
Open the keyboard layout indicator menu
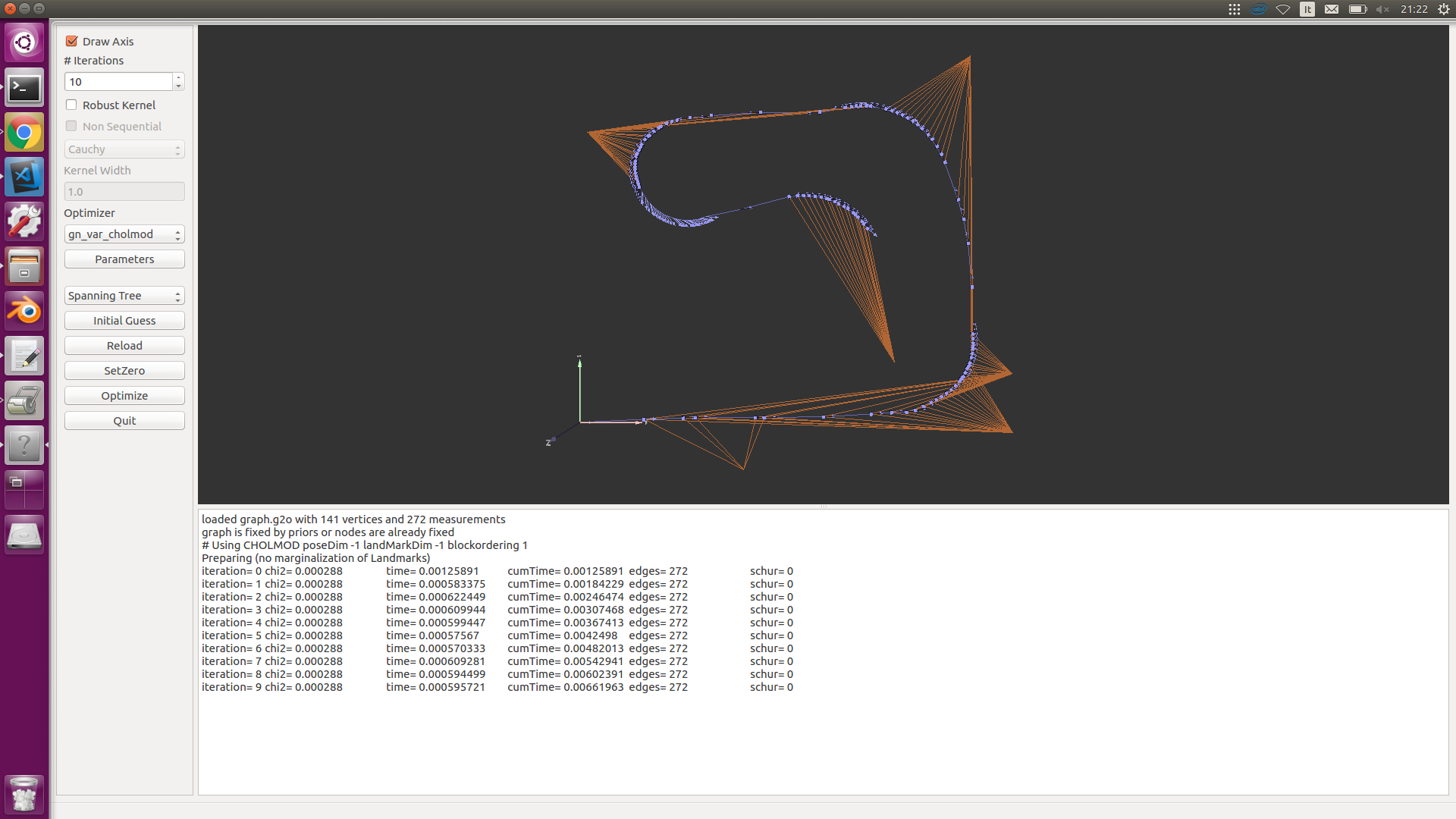tap(1307, 9)
